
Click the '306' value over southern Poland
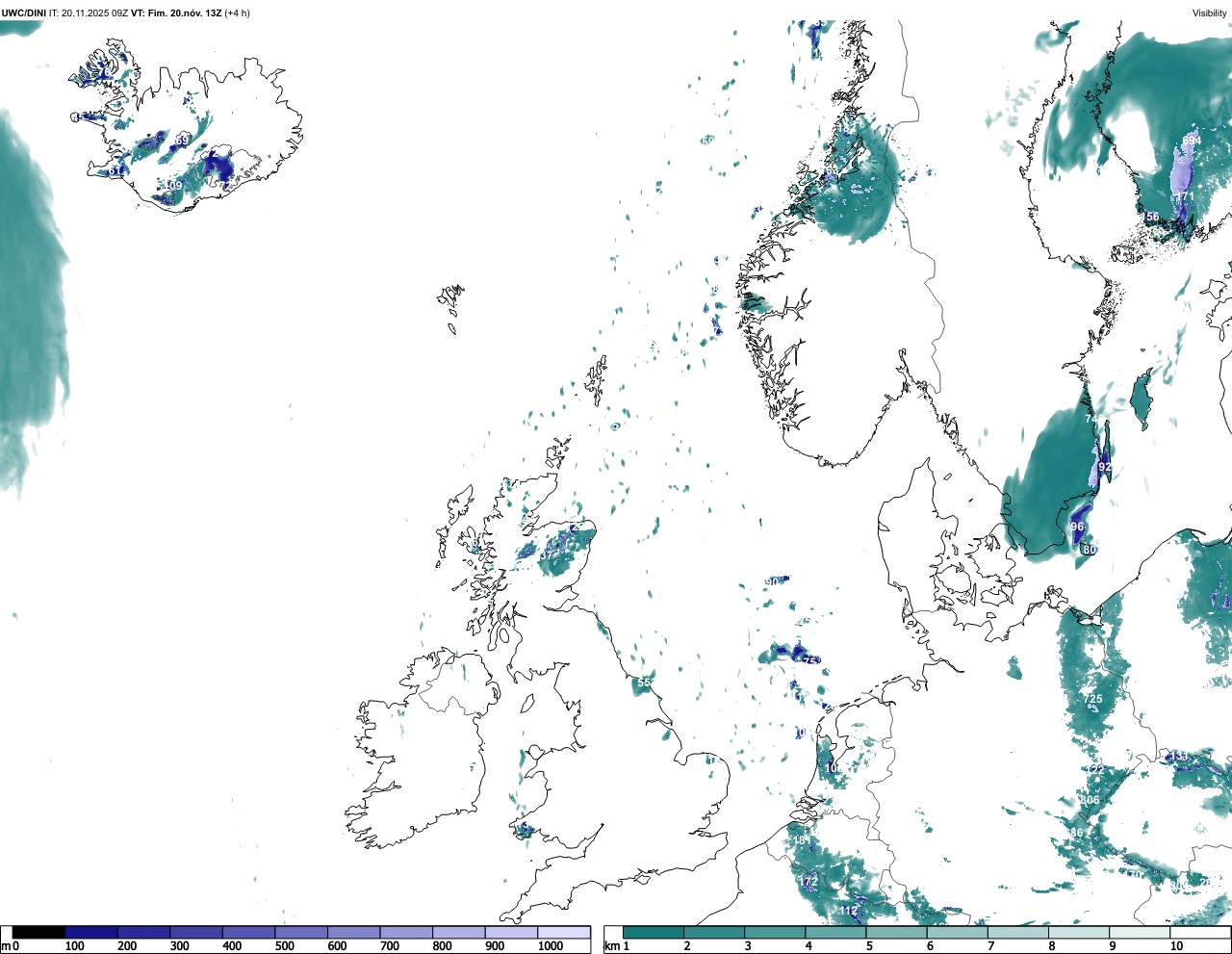[x=1090, y=800]
